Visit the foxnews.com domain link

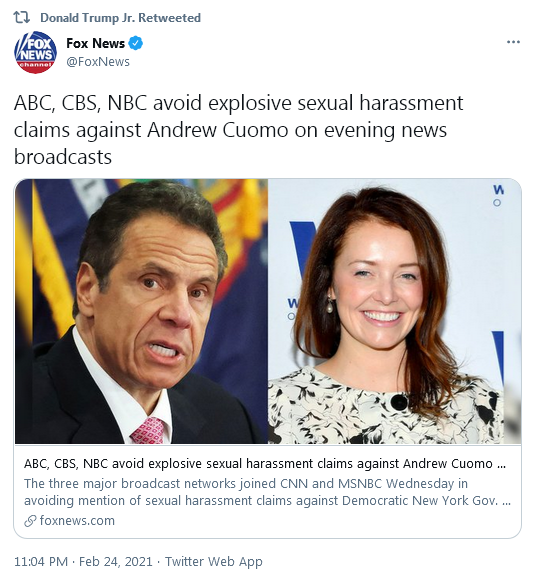pyautogui.click(x=77, y=521)
